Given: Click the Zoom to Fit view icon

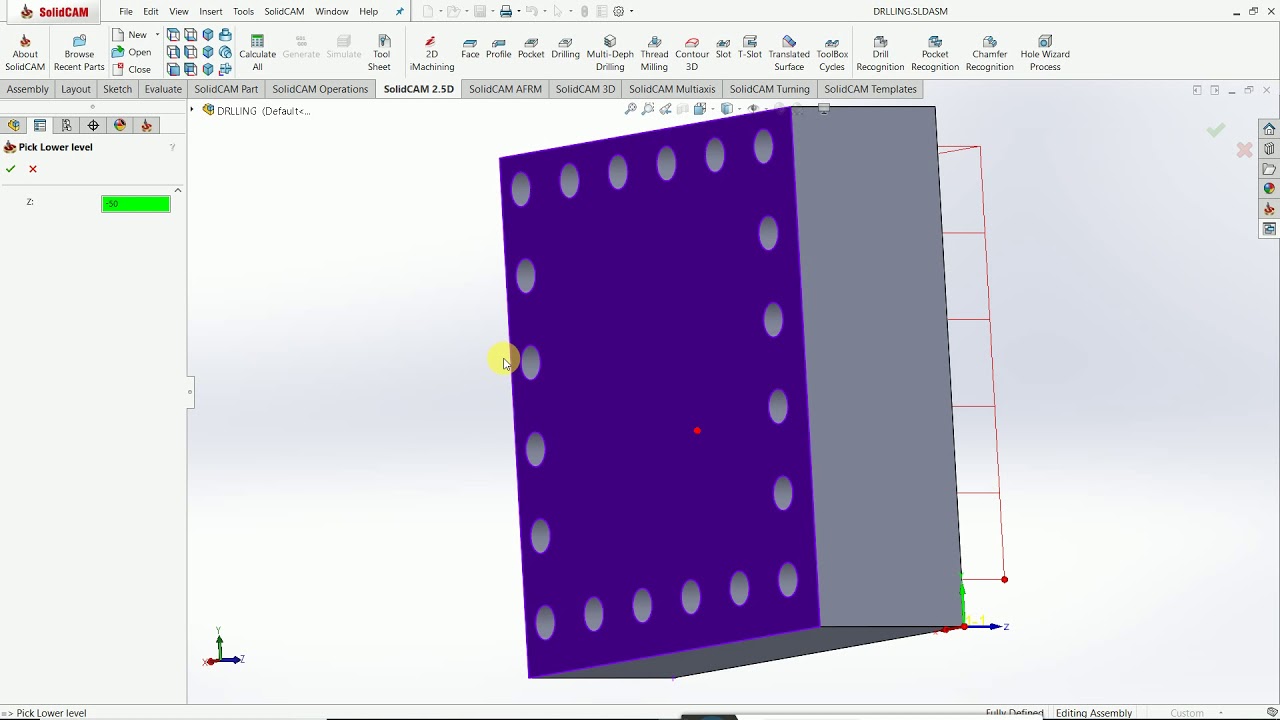Looking at the screenshot, I should coord(631,109).
